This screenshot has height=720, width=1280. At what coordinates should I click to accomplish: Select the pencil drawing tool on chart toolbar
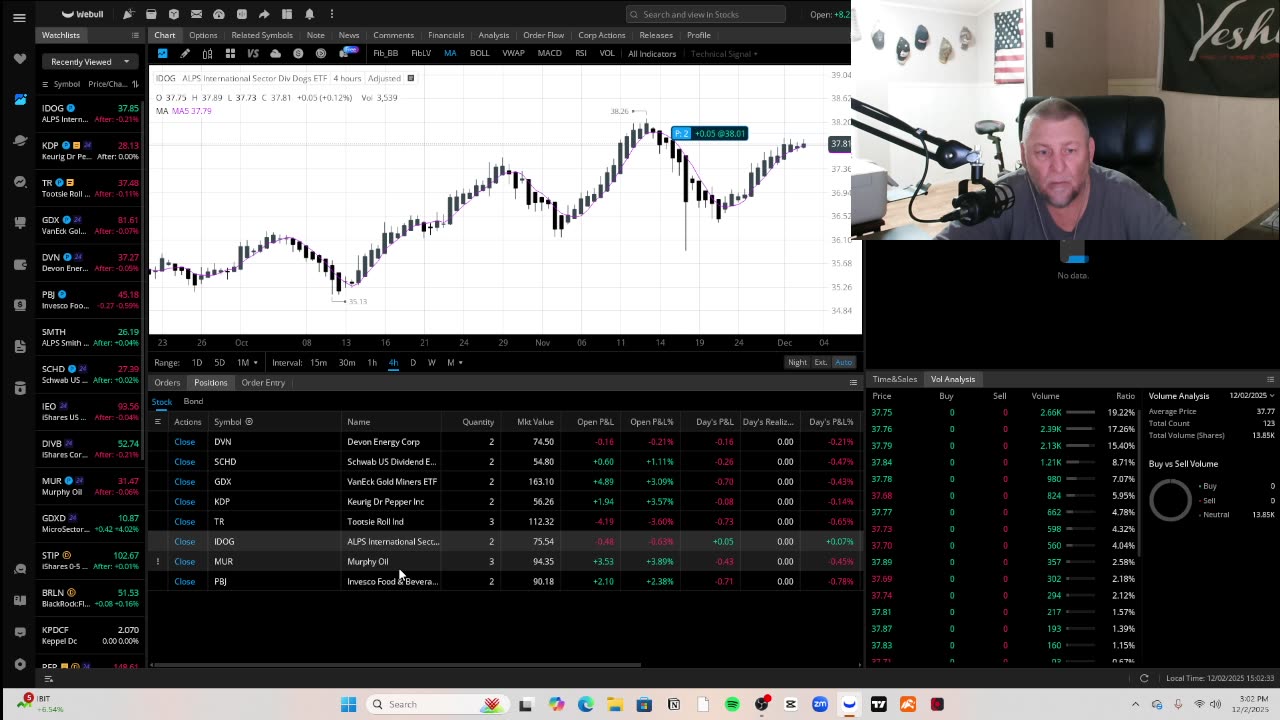coord(185,53)
